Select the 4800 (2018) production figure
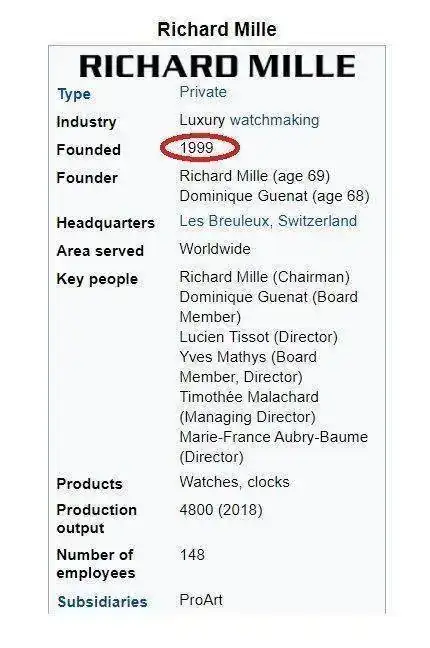The height and width of the screenshot is (648, 430). click(221, 510)
